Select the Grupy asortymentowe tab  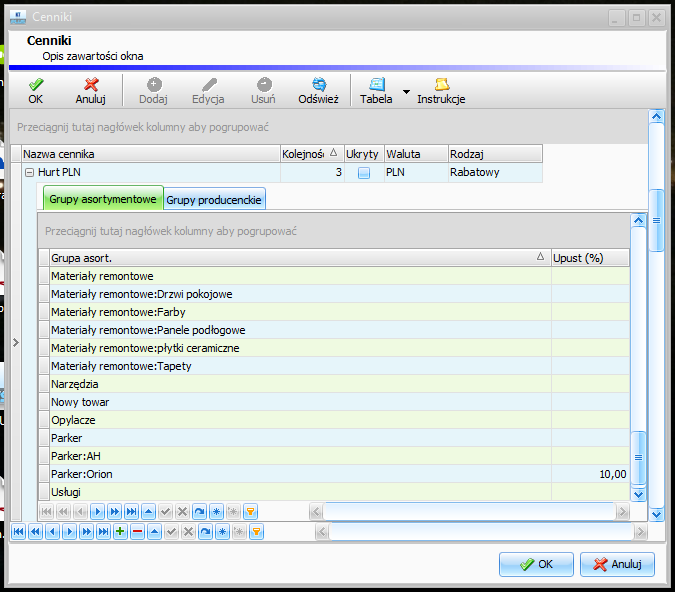tap(103, 199)
